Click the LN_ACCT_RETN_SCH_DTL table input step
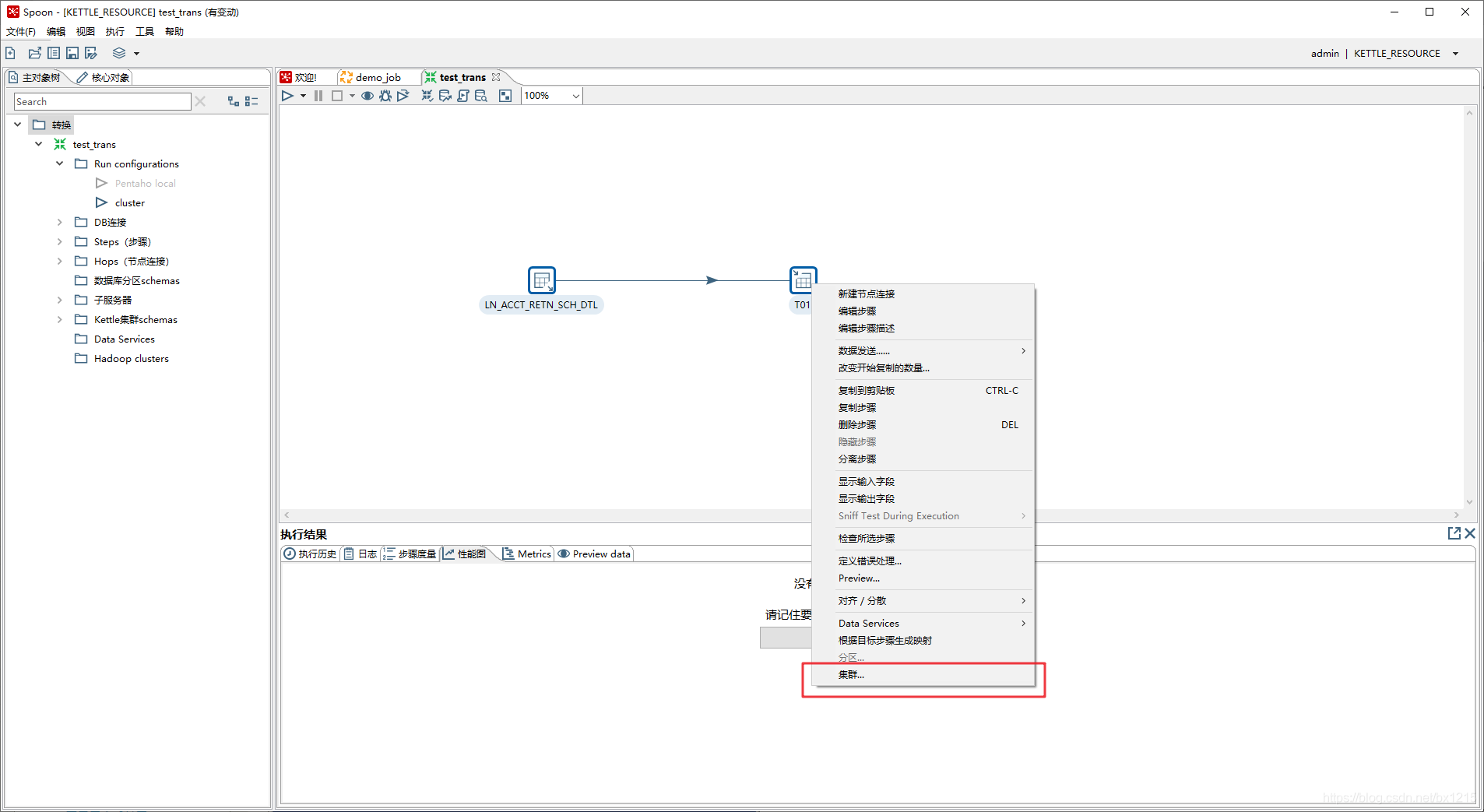The image size is (1484, 812). (x=542, y=280)
